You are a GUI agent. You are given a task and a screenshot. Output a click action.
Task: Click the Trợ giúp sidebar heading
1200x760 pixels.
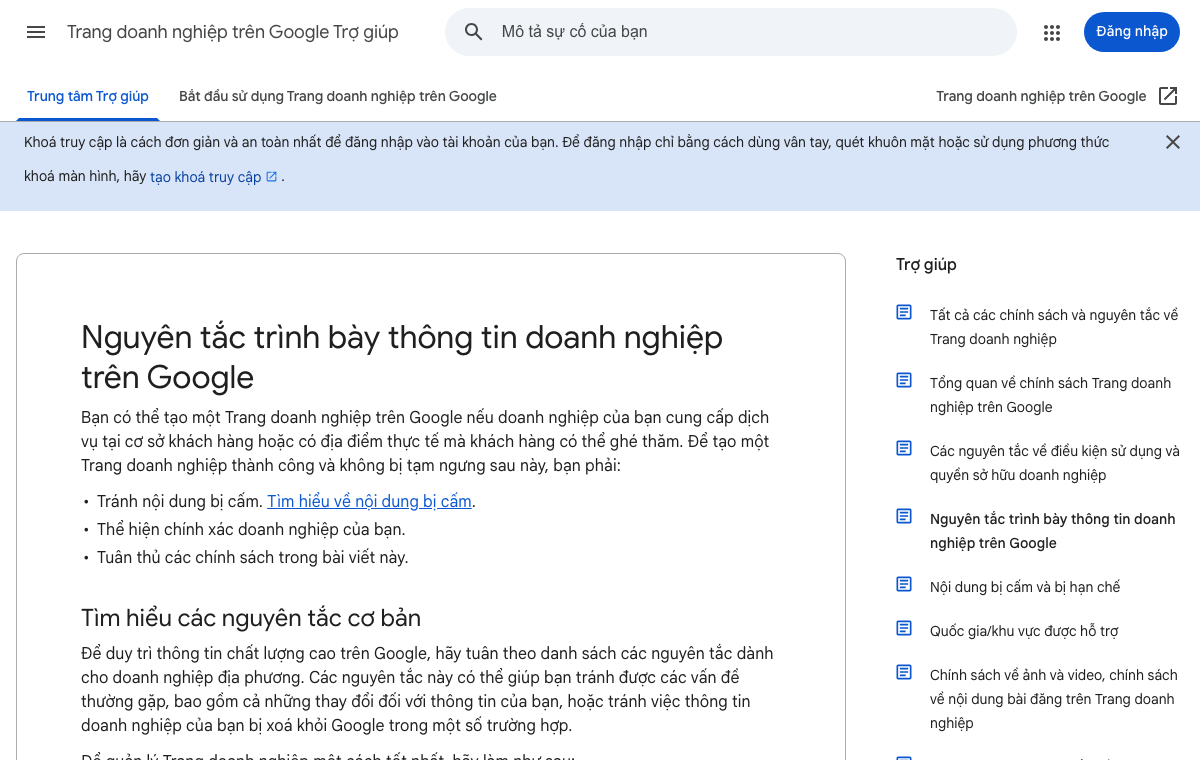tap(926, 265)
